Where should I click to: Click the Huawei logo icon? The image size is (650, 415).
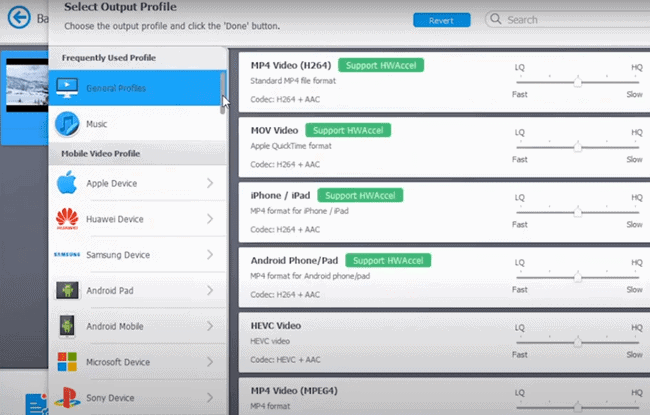[67, 219]
